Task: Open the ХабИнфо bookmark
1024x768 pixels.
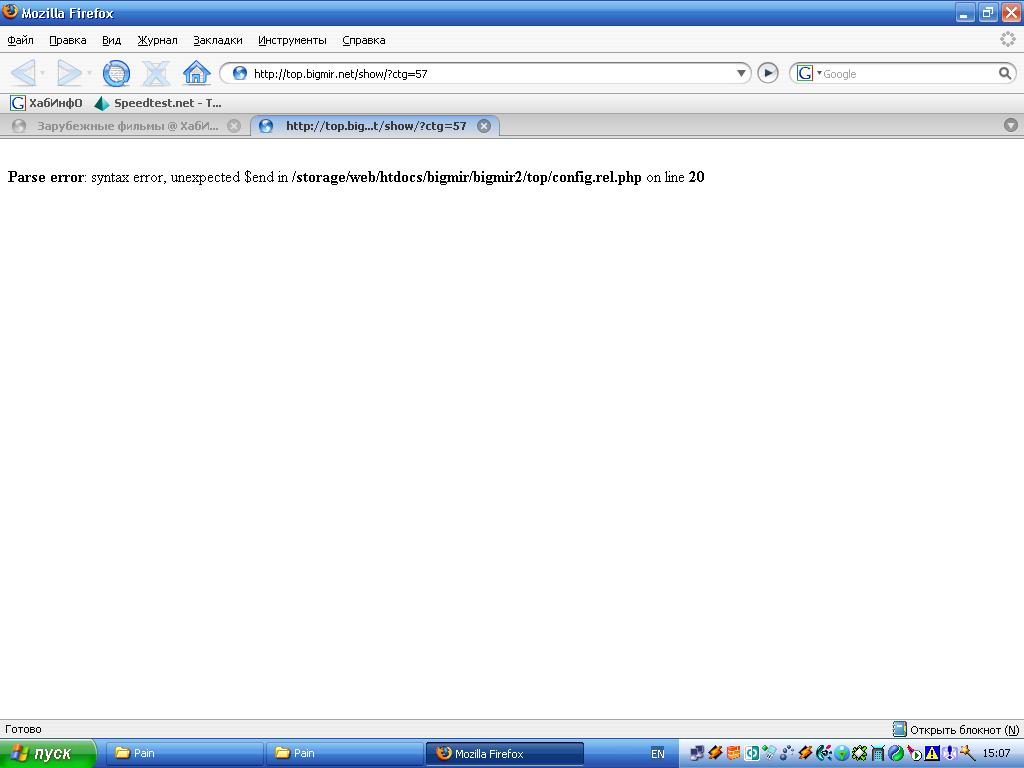Action: coord(46,103)
